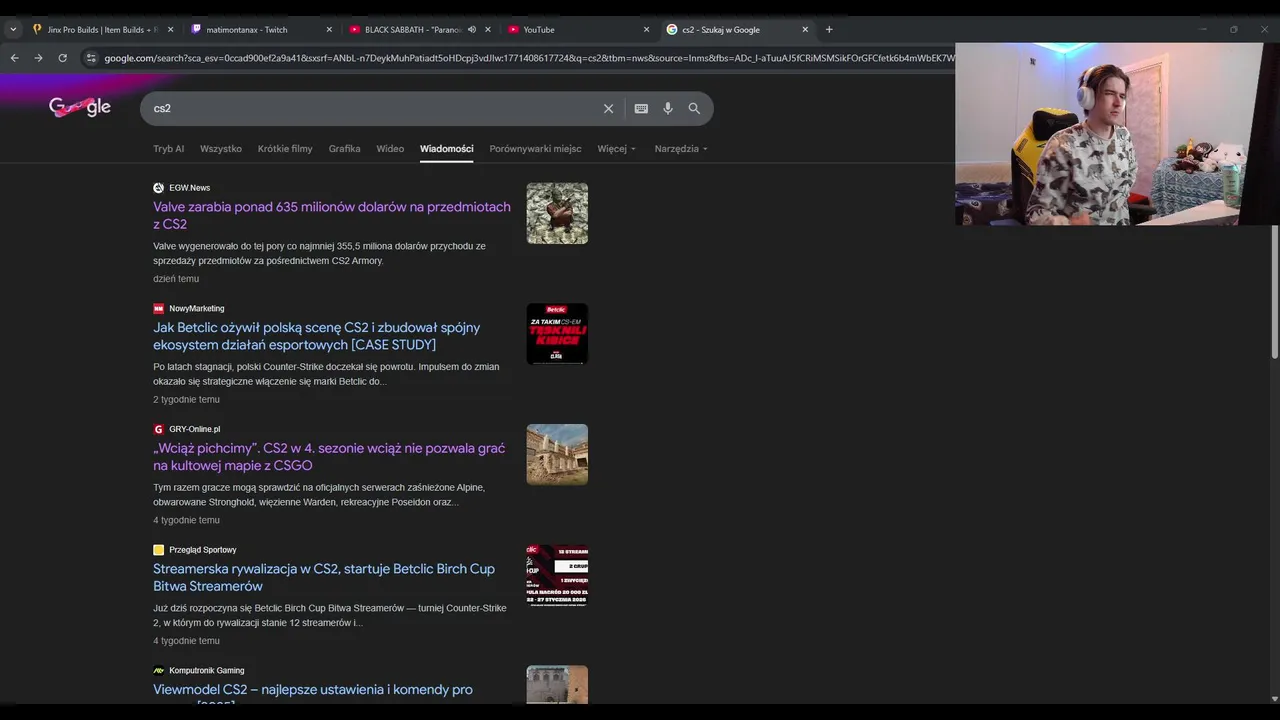
Task: Open site information icon in address bar
Action: (x=91, y=58)
